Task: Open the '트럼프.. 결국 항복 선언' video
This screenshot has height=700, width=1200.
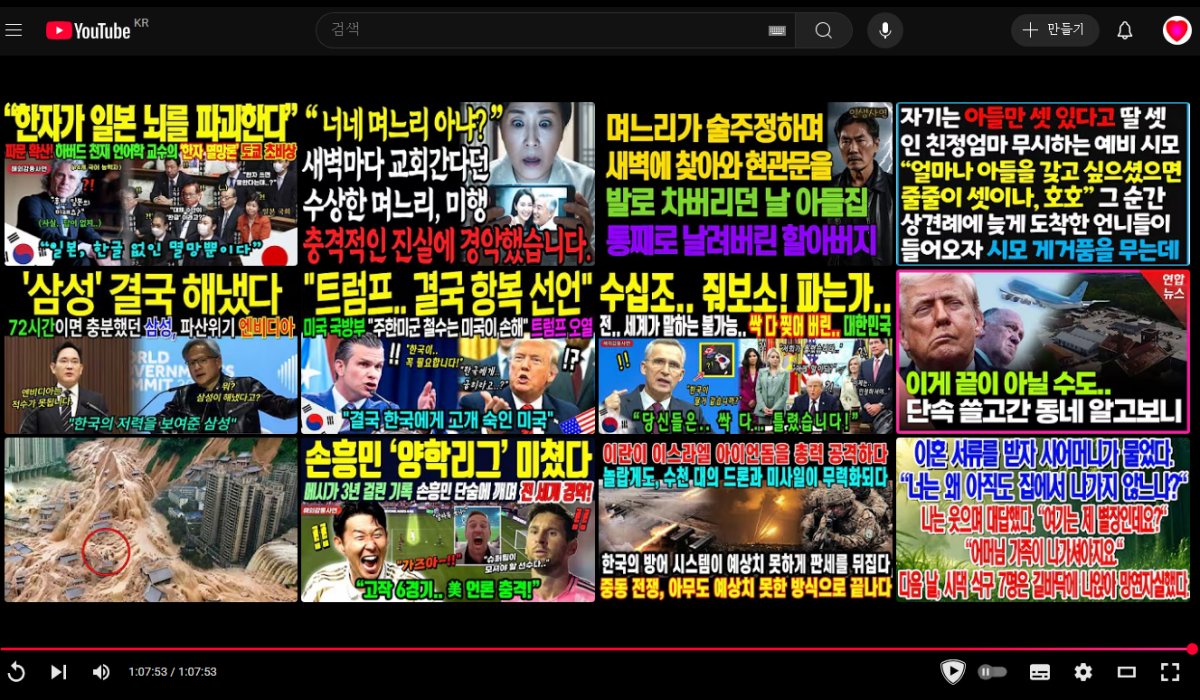Action: (447, 351)
